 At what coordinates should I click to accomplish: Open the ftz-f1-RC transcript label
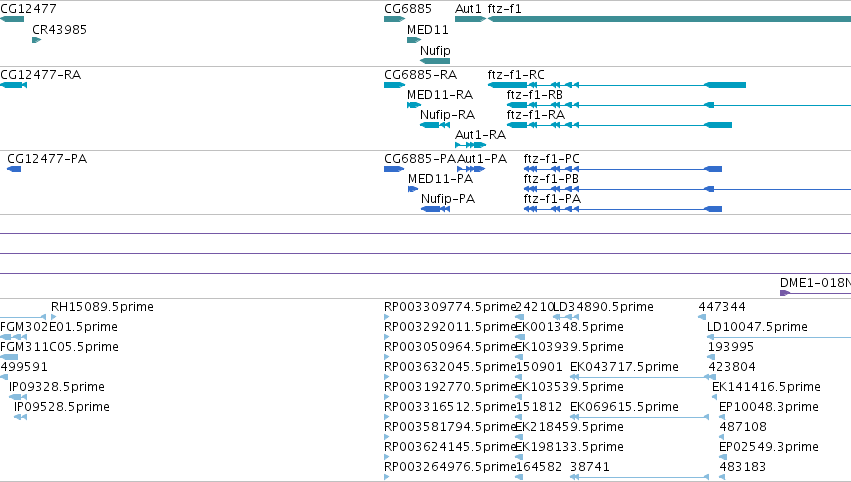point(516,74)
